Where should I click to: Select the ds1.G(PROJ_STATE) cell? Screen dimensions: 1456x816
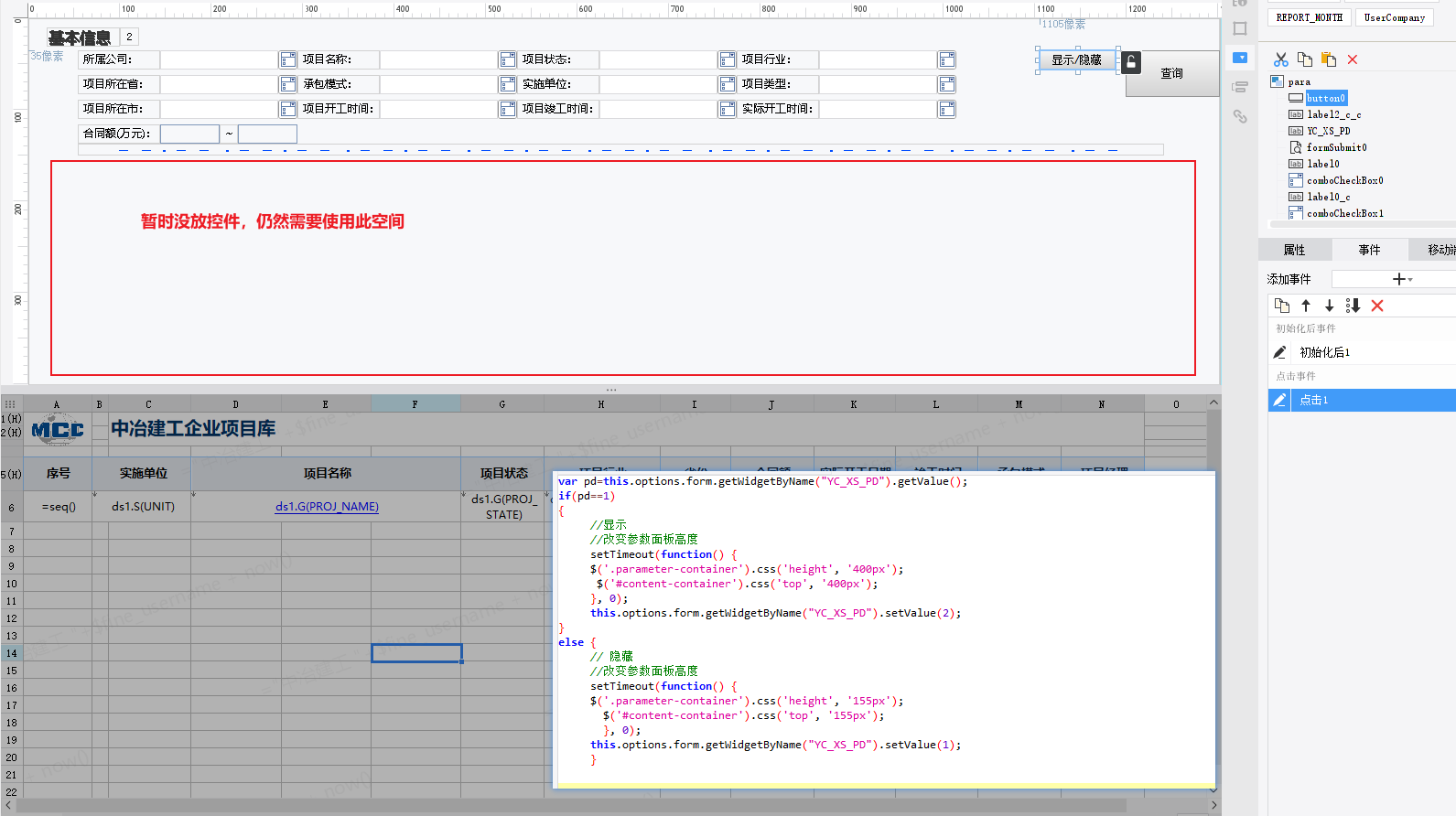point(503,506)
